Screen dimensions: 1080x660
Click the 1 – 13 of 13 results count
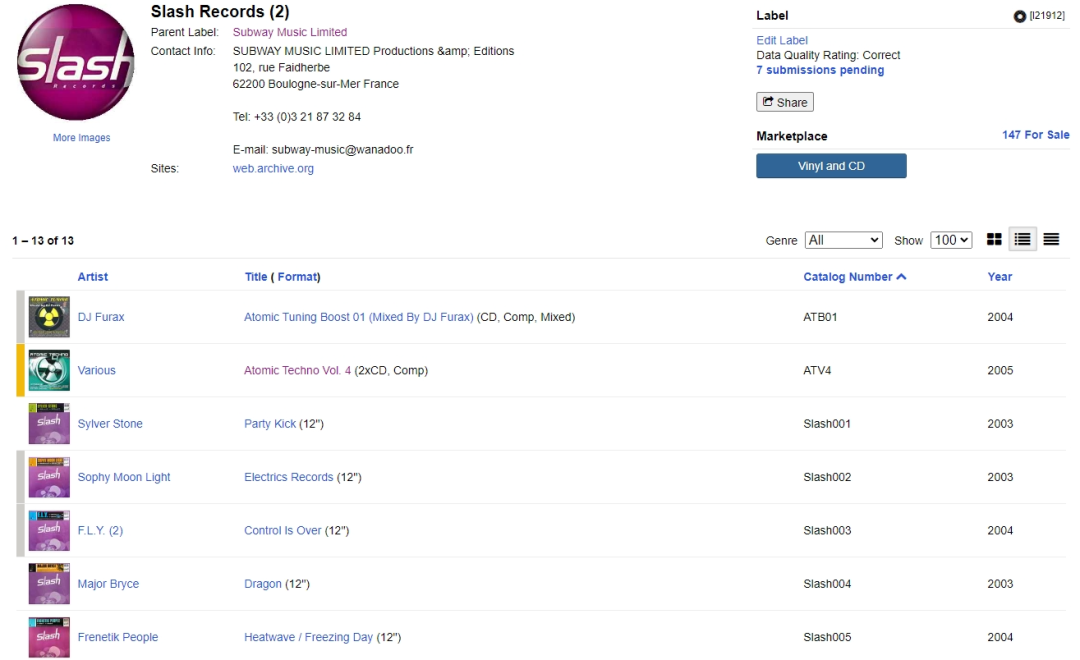pyautogui.click(x=43, y=240)
